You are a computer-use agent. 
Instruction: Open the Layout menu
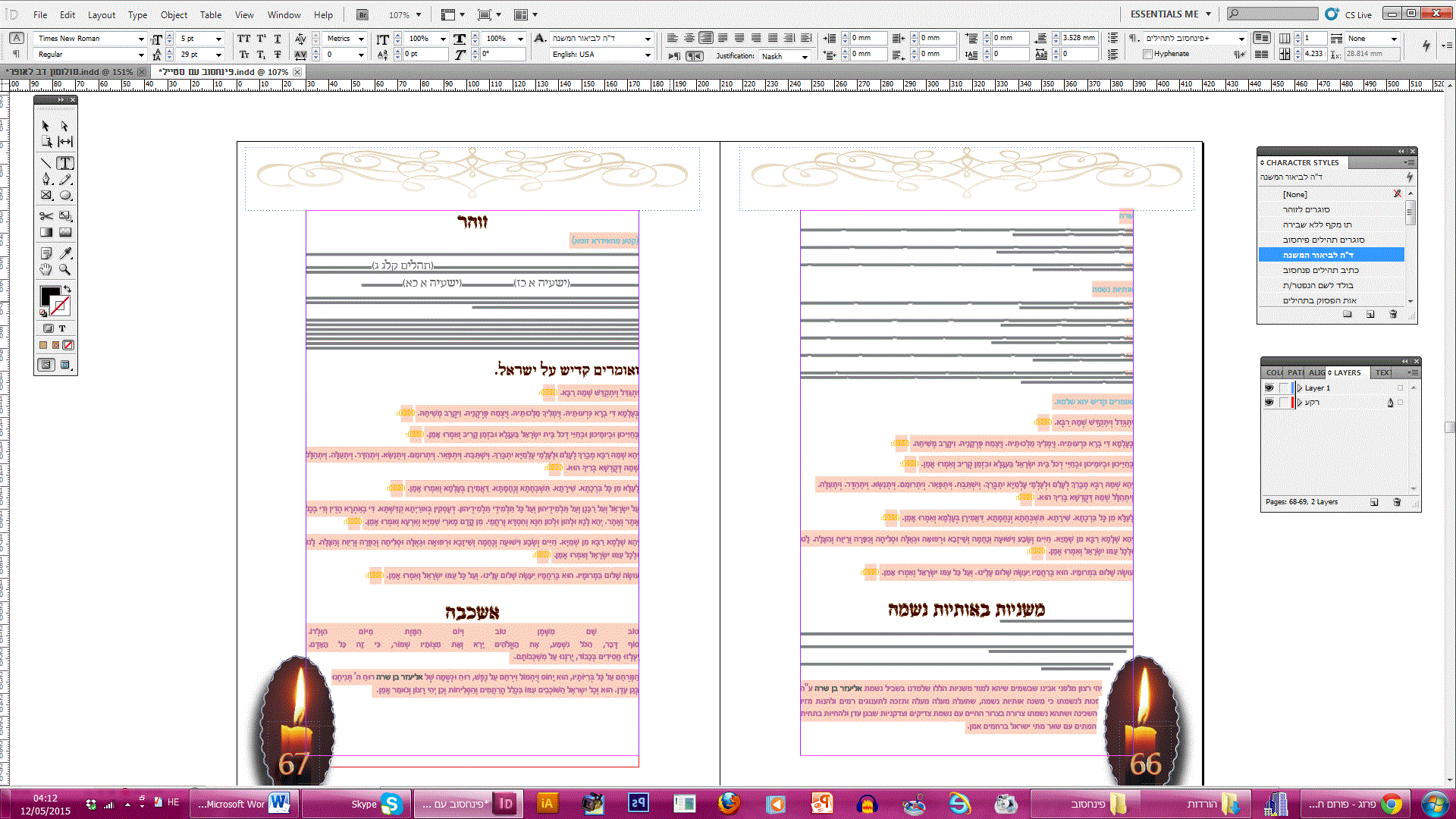click(101, 14)
